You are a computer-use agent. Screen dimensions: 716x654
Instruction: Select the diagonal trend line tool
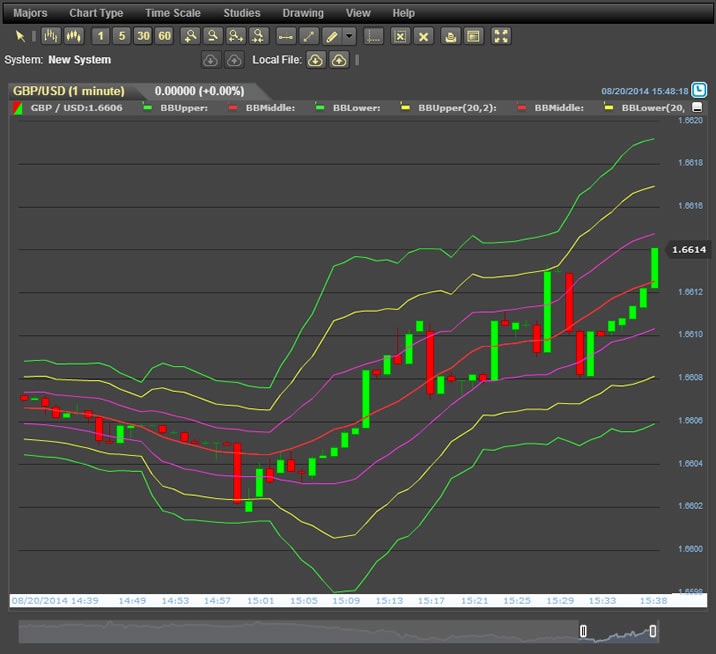click(x=309, y=36)
